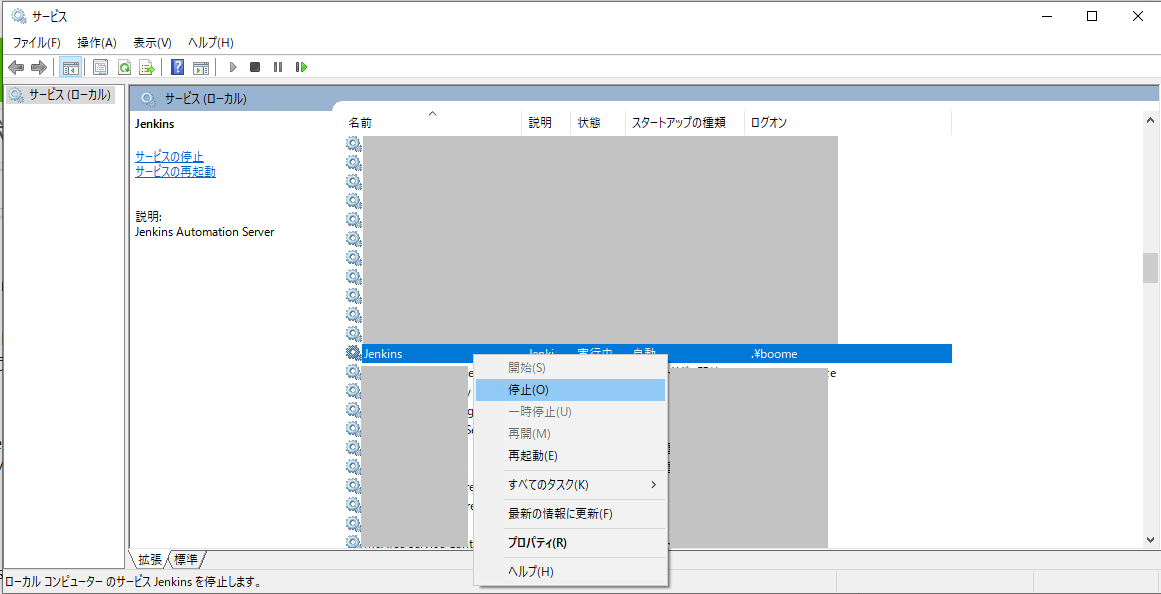Click the Start service play icon
1161x594 pixels.
[232, 67]
